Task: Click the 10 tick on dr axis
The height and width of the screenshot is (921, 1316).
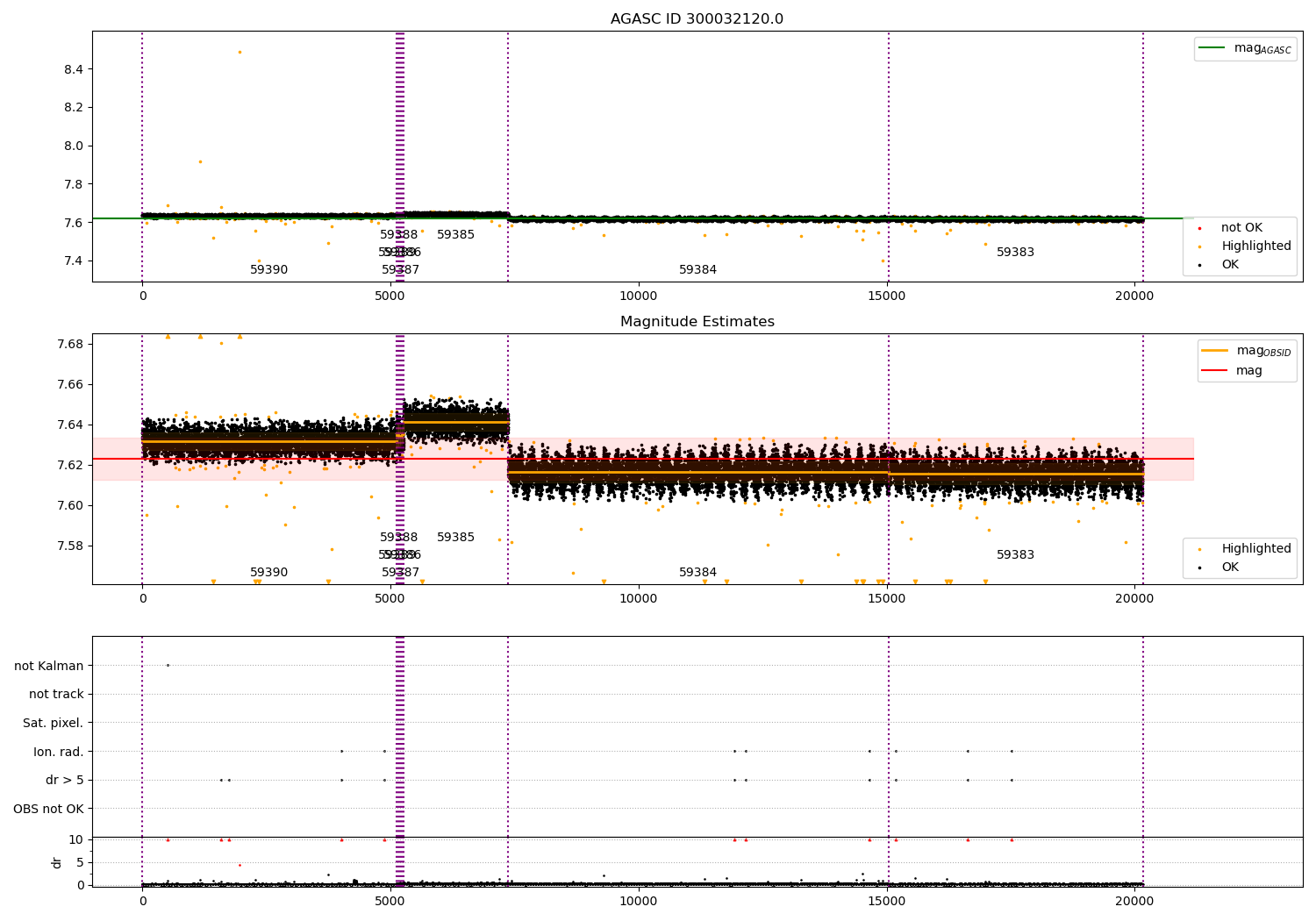Action: (77, 839)
